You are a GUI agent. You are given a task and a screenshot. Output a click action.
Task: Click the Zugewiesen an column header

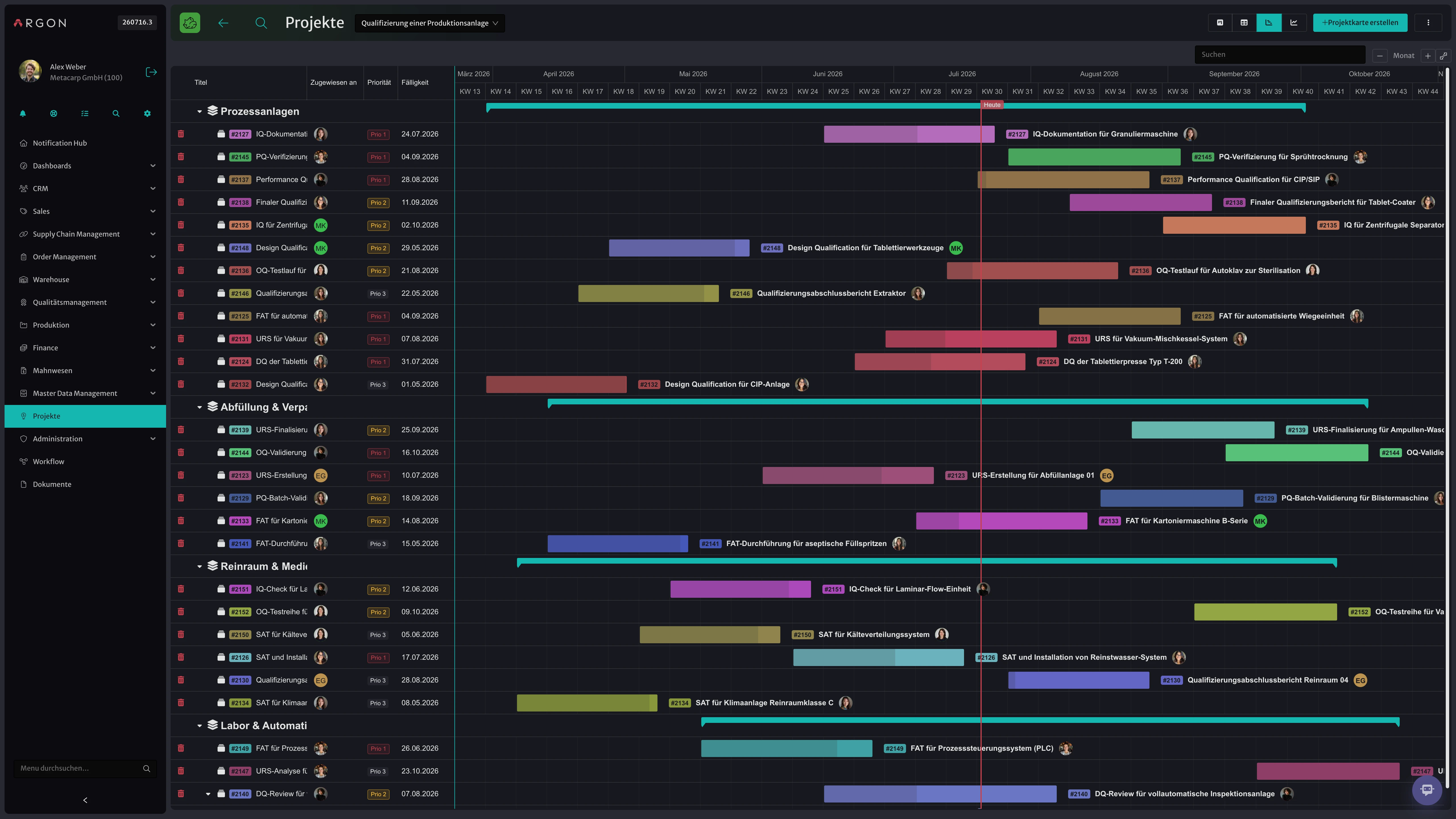click(x=334, y=82)
